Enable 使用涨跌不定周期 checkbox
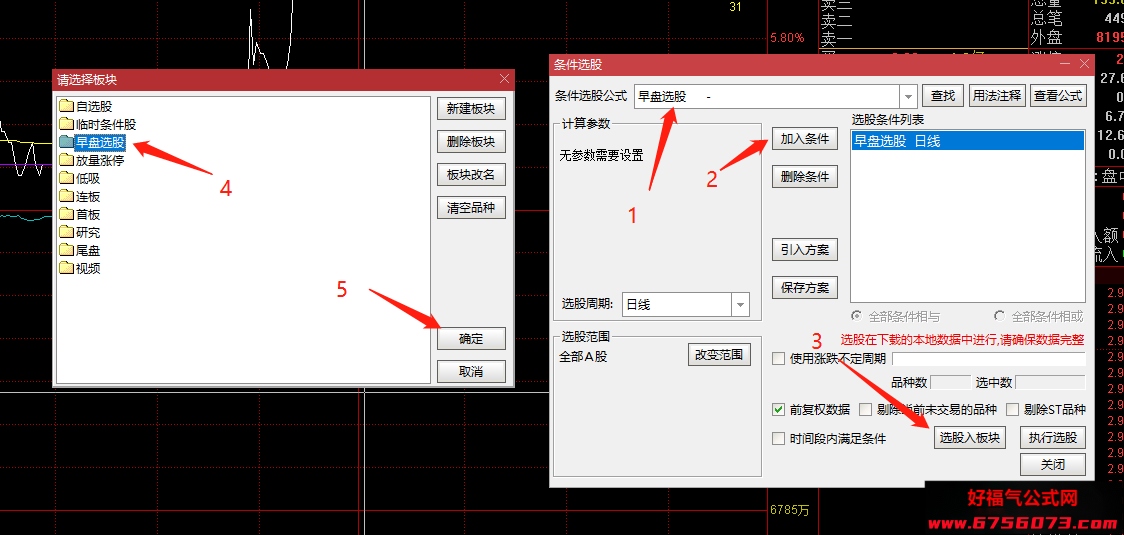This screenshot has width=1124, height=535. 778,359
